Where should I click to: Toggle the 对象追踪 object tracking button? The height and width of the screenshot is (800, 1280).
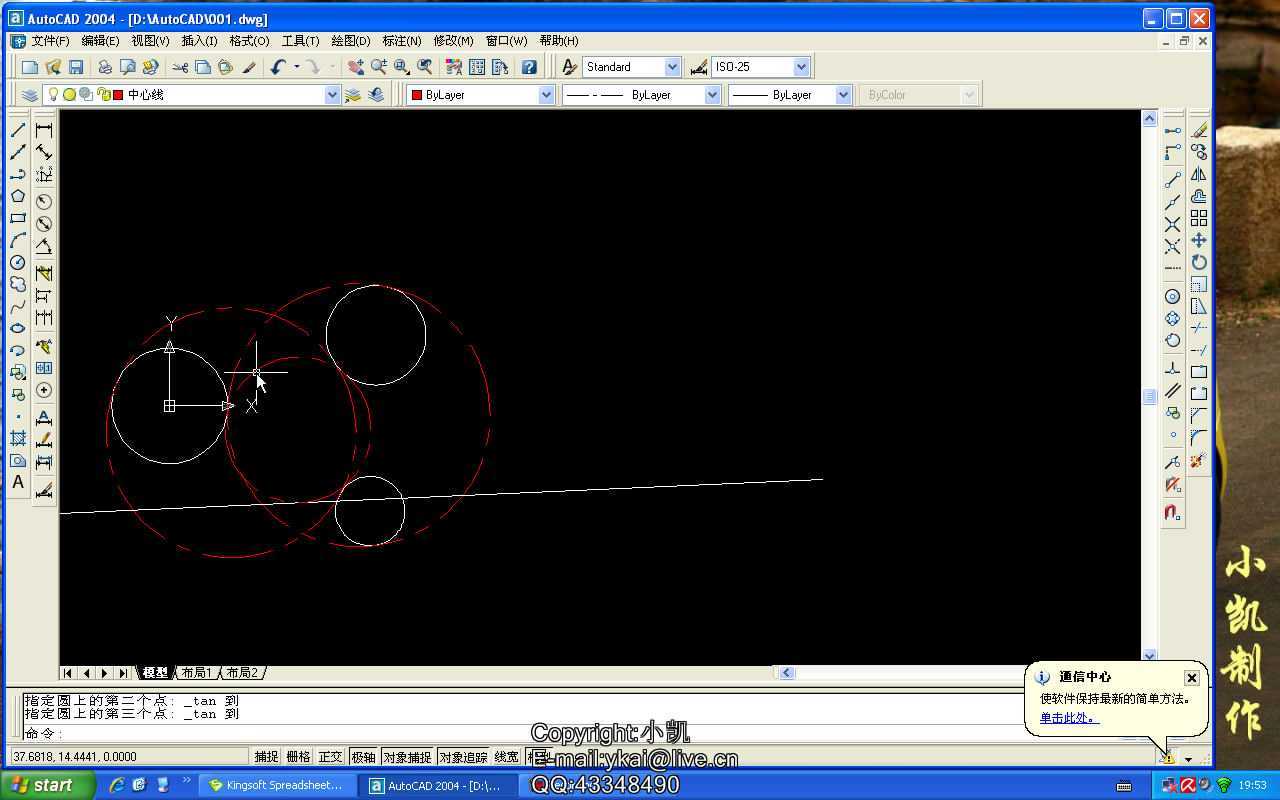point(463,757)
